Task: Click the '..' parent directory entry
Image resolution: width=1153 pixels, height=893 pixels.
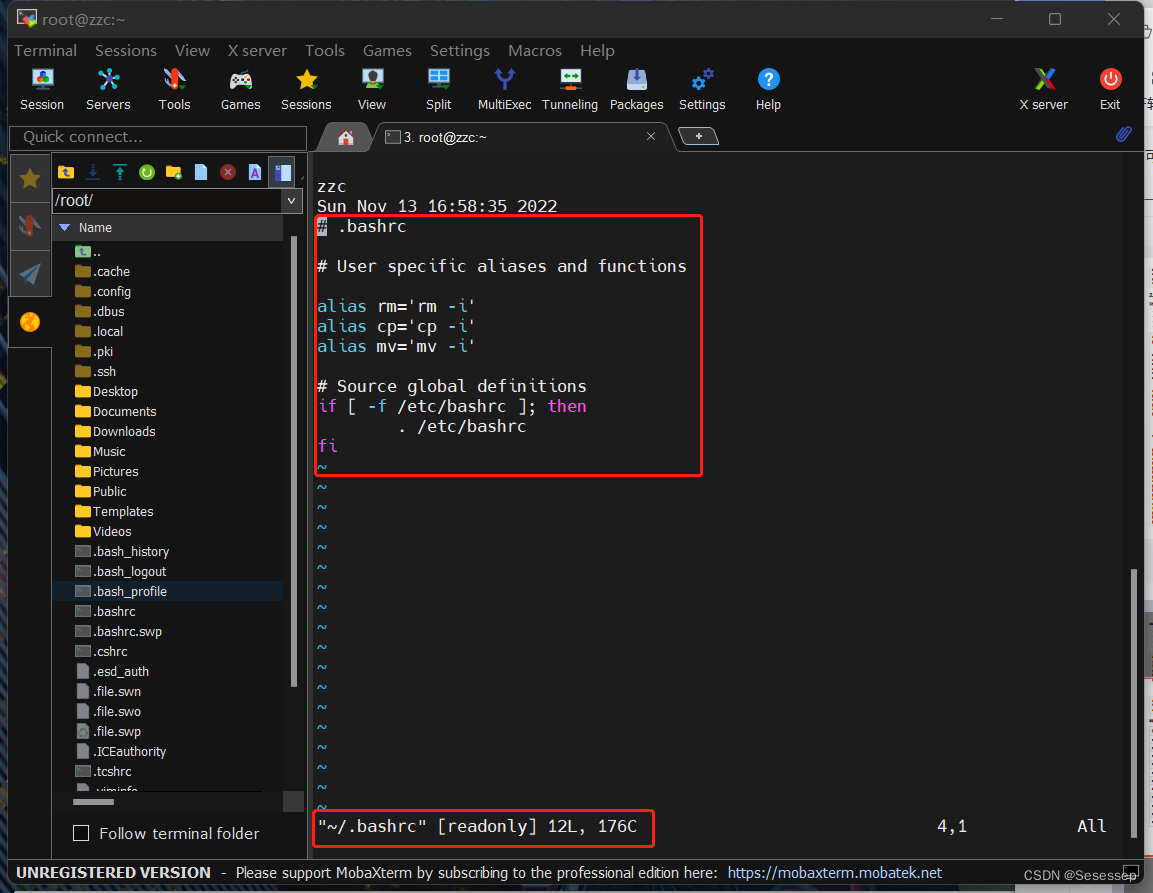Action: click(x=88, y=252)
